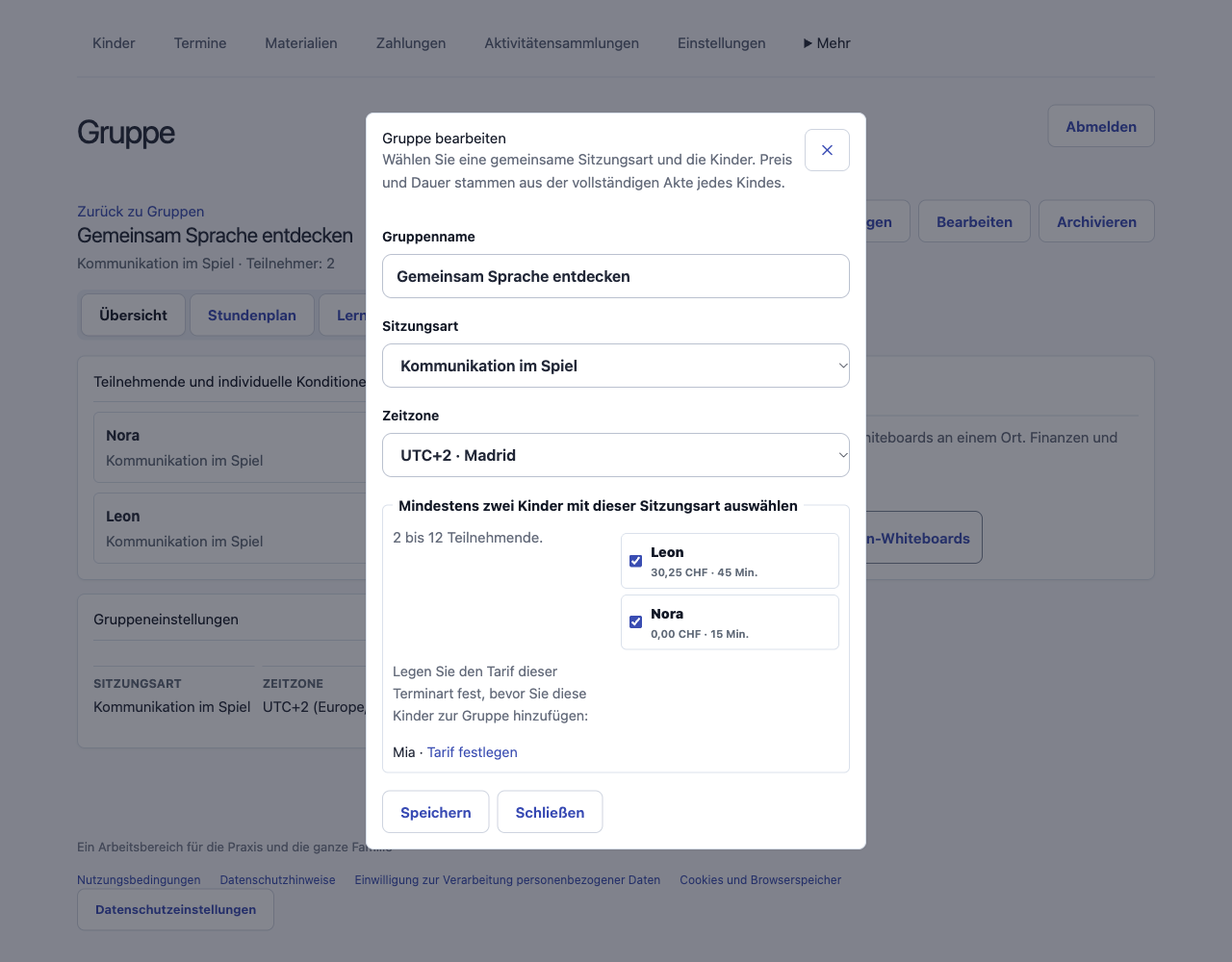Viewport: 1232px width, 962px height.
Task: Open the Sitzungsart dropdown
Action: [x=616, y=366]
